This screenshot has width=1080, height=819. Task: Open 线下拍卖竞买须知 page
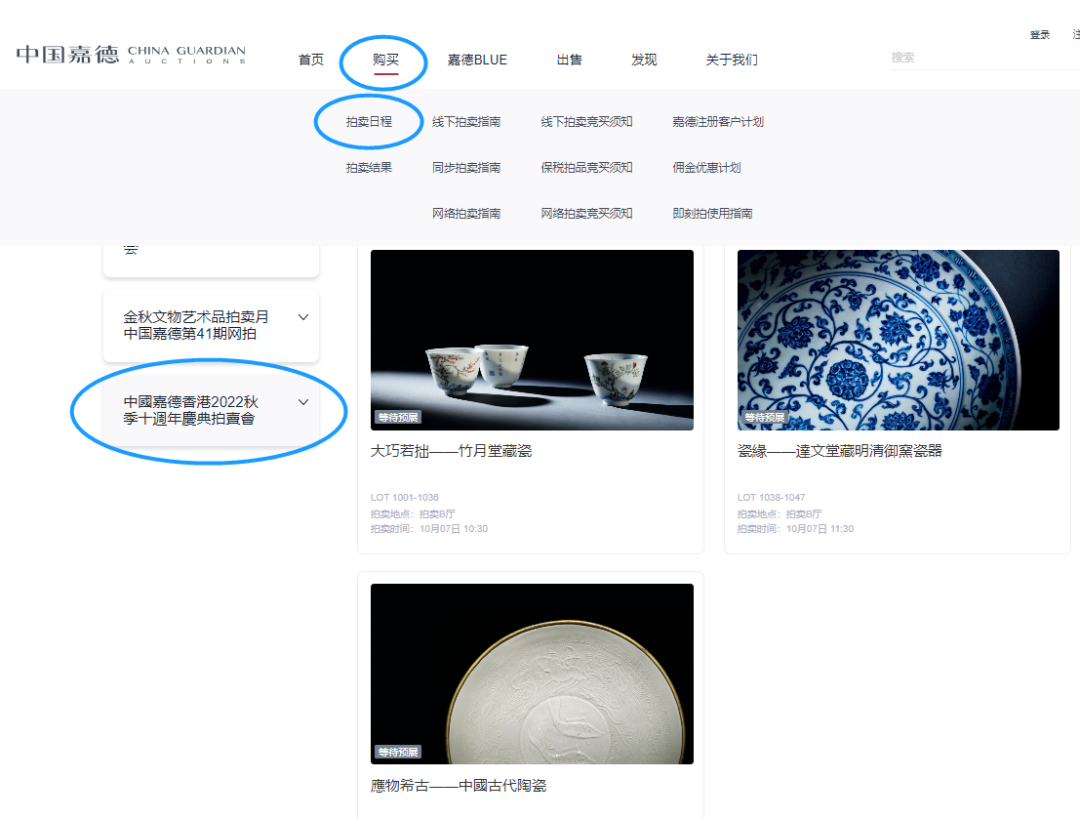tap(586, 122)
